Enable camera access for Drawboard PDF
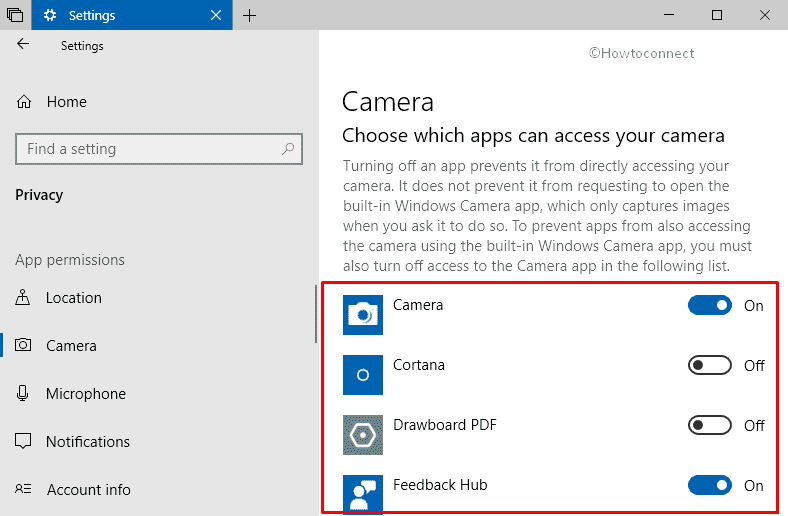This screenshot has height=516, width=788. pos(710,425)
